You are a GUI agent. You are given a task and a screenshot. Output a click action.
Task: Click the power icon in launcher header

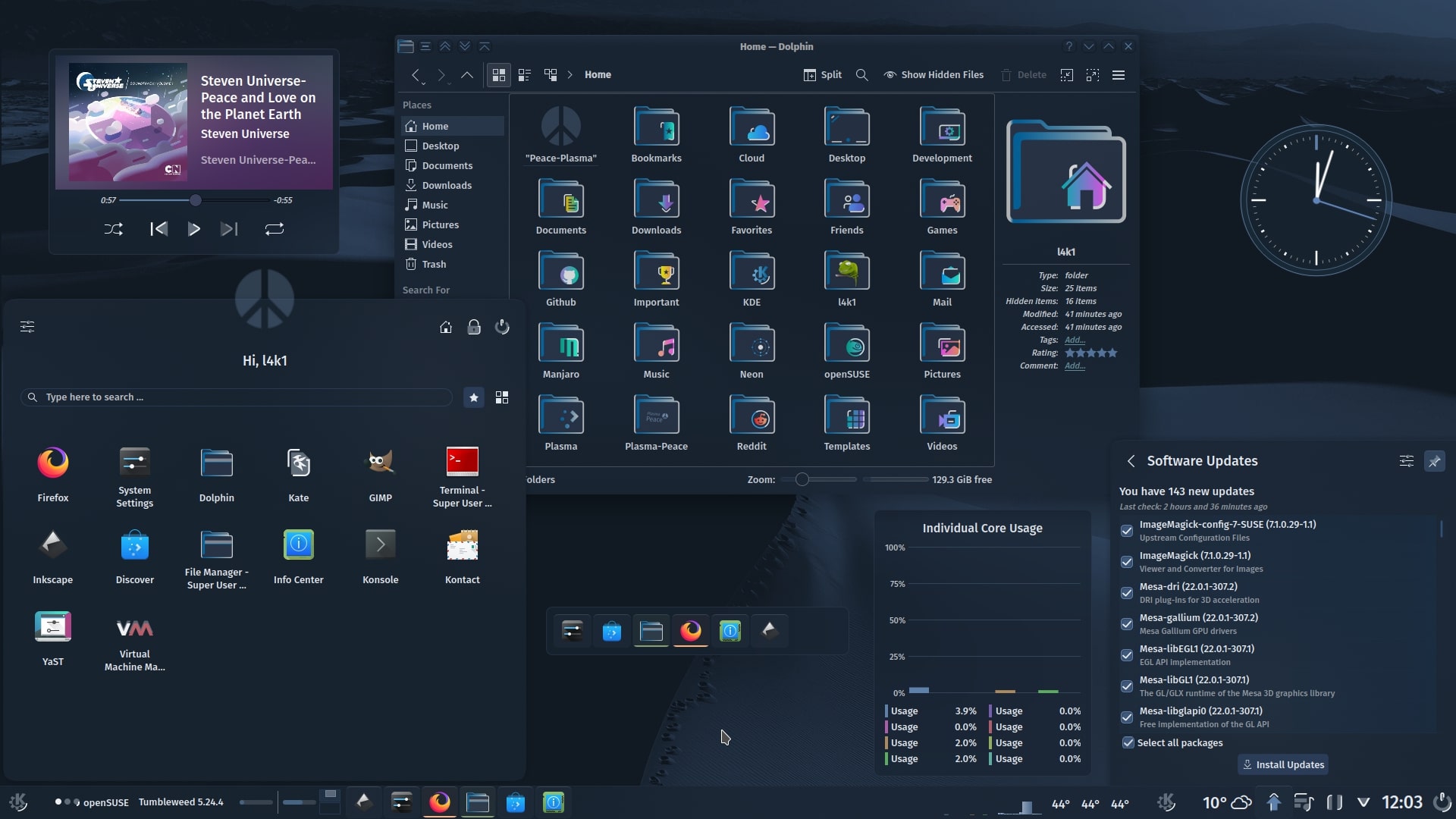tap(502, 327)
